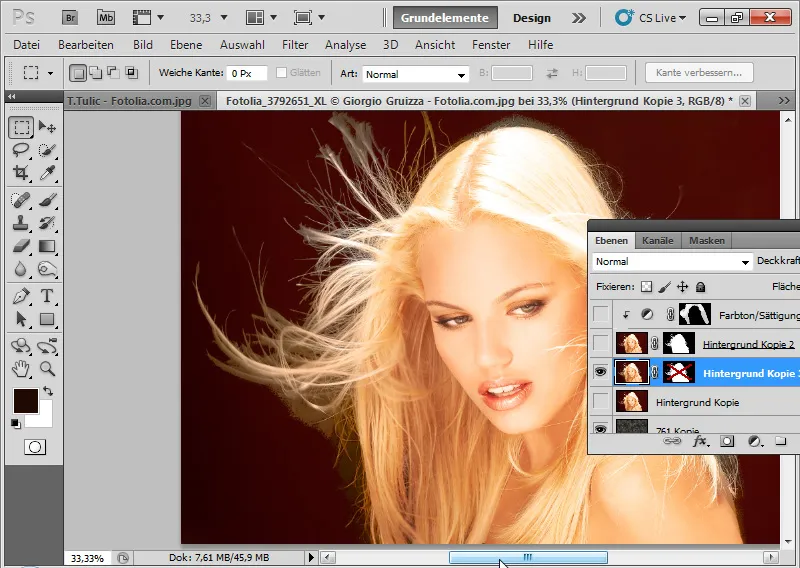This screenshot has height=568, width=800.
Task: Open the Datei menu
Action: point(27,45)
